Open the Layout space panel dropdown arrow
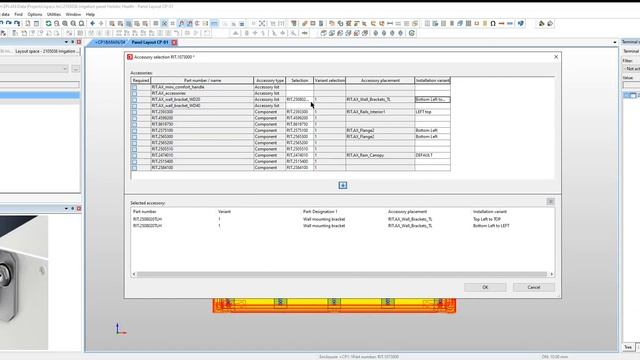 pyautogui.click(x=66, y=42)
